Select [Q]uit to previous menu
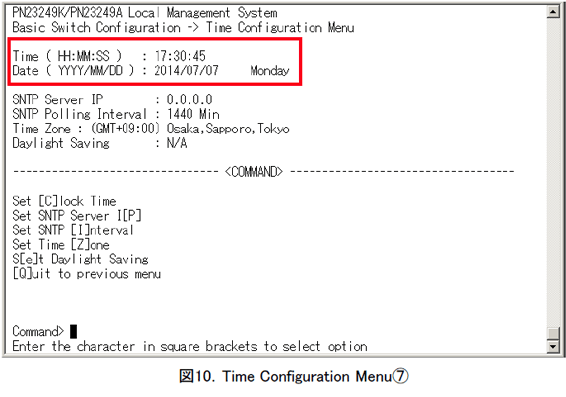566x397 pixels. point(87,274)
